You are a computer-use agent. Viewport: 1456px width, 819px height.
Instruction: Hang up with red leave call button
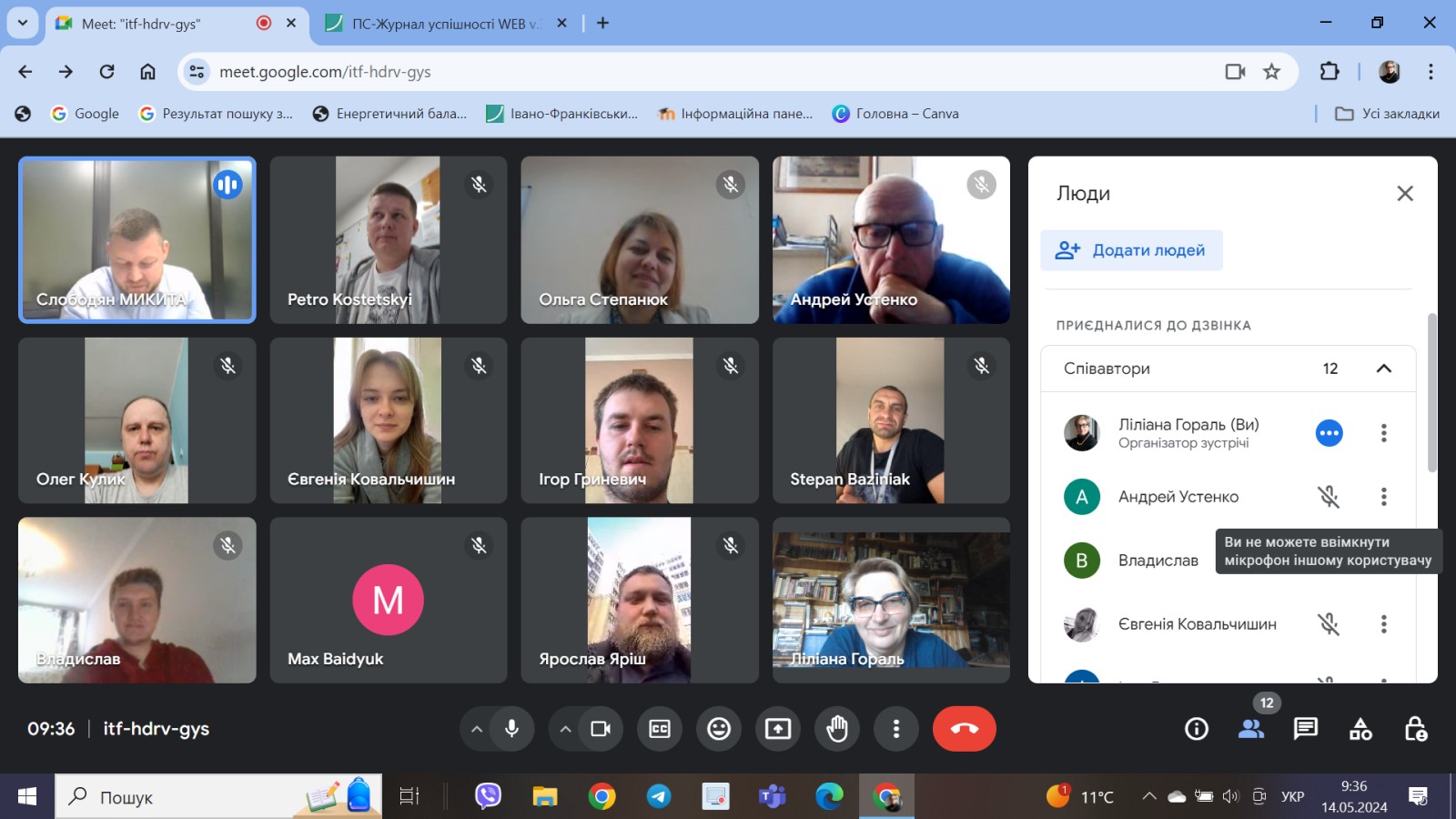tap(964, 729)
